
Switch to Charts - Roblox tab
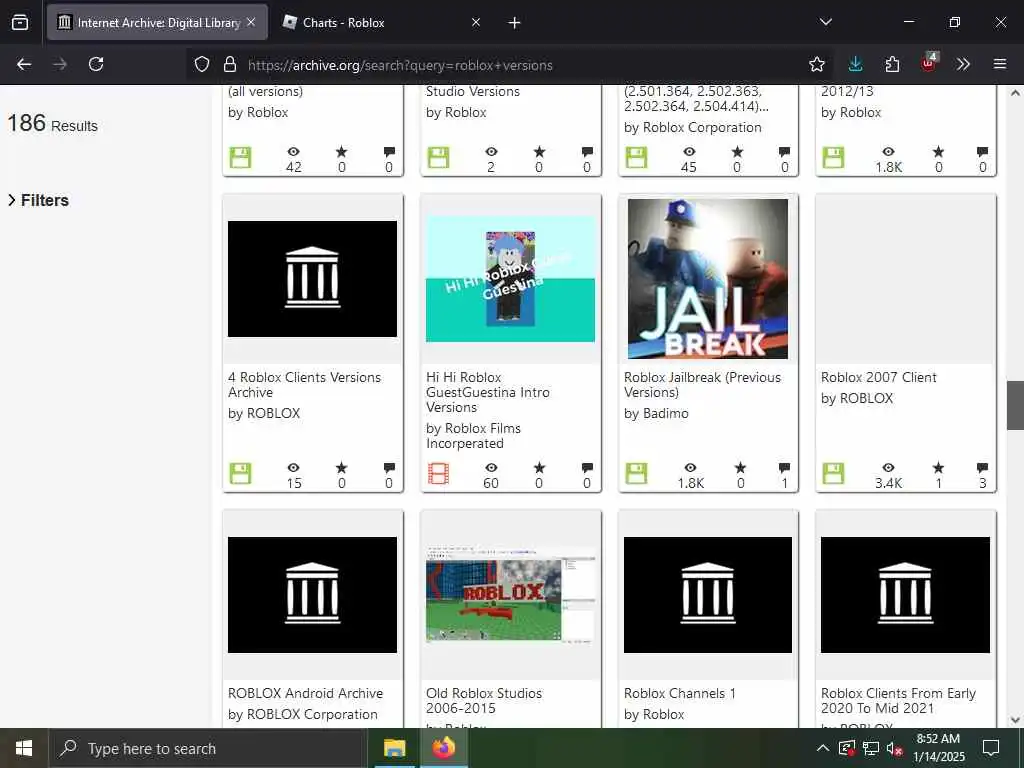382,22
